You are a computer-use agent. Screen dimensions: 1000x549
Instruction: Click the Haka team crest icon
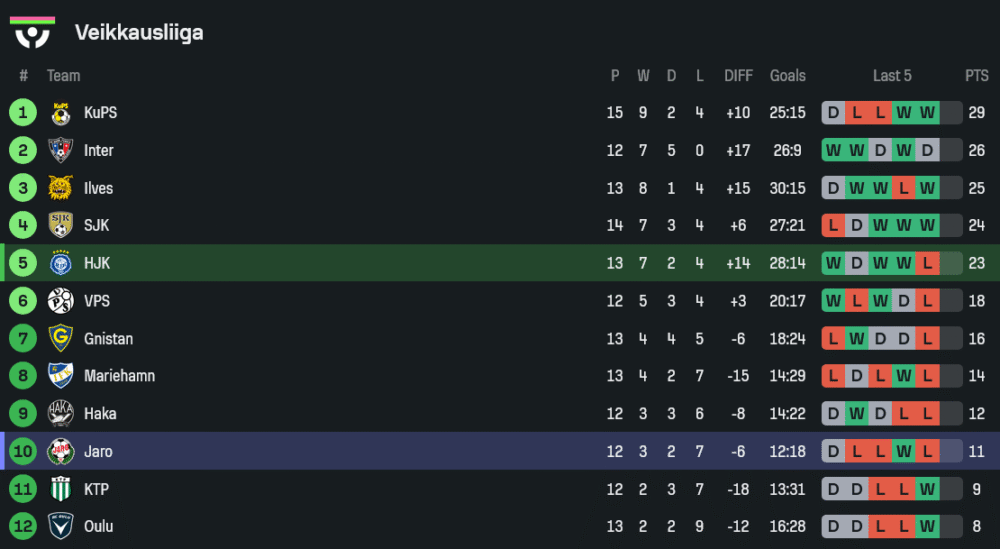pos(60,414)
